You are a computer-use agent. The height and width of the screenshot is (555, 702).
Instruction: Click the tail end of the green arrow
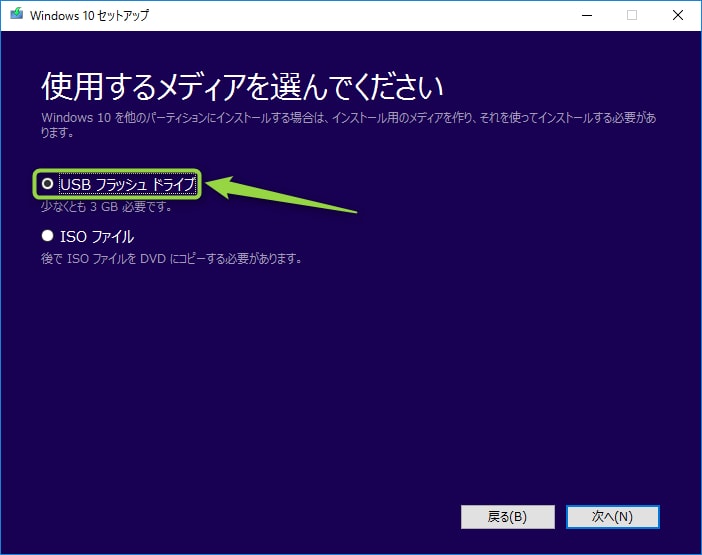[x=352, y=211]
